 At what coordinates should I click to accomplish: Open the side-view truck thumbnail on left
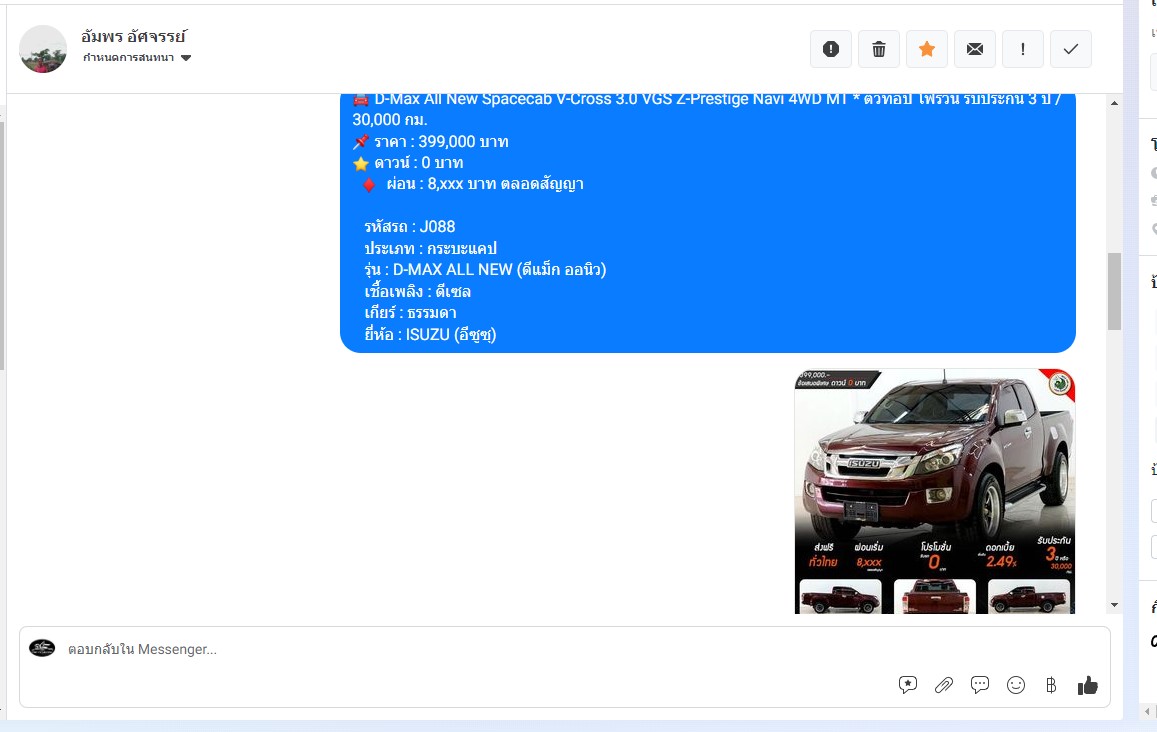840,597
